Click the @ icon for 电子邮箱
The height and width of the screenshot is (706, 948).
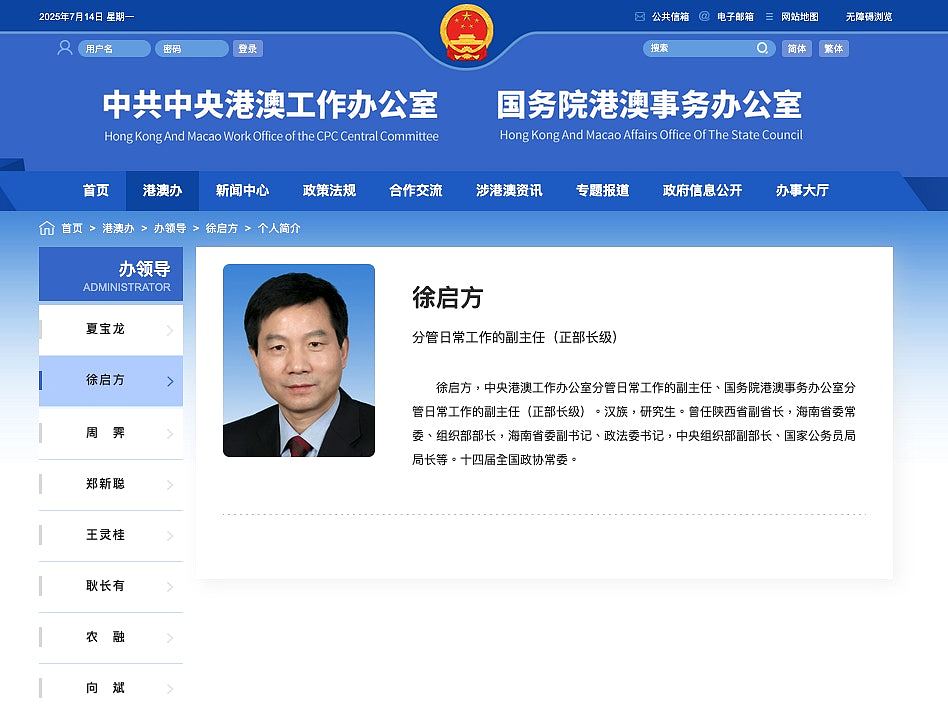[x=704, y=16]
